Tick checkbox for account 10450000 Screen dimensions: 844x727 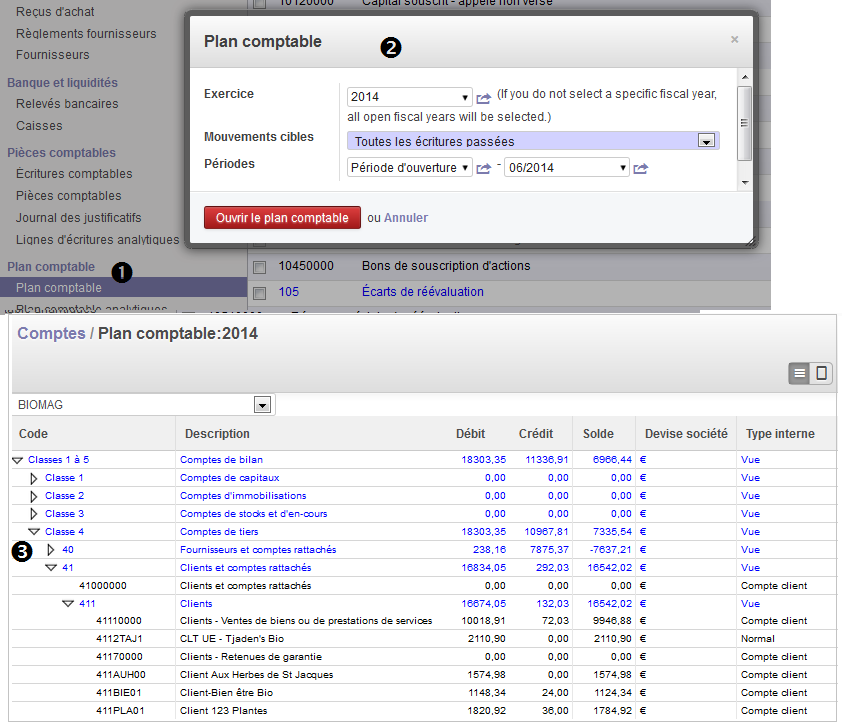[x=259, y=267]
